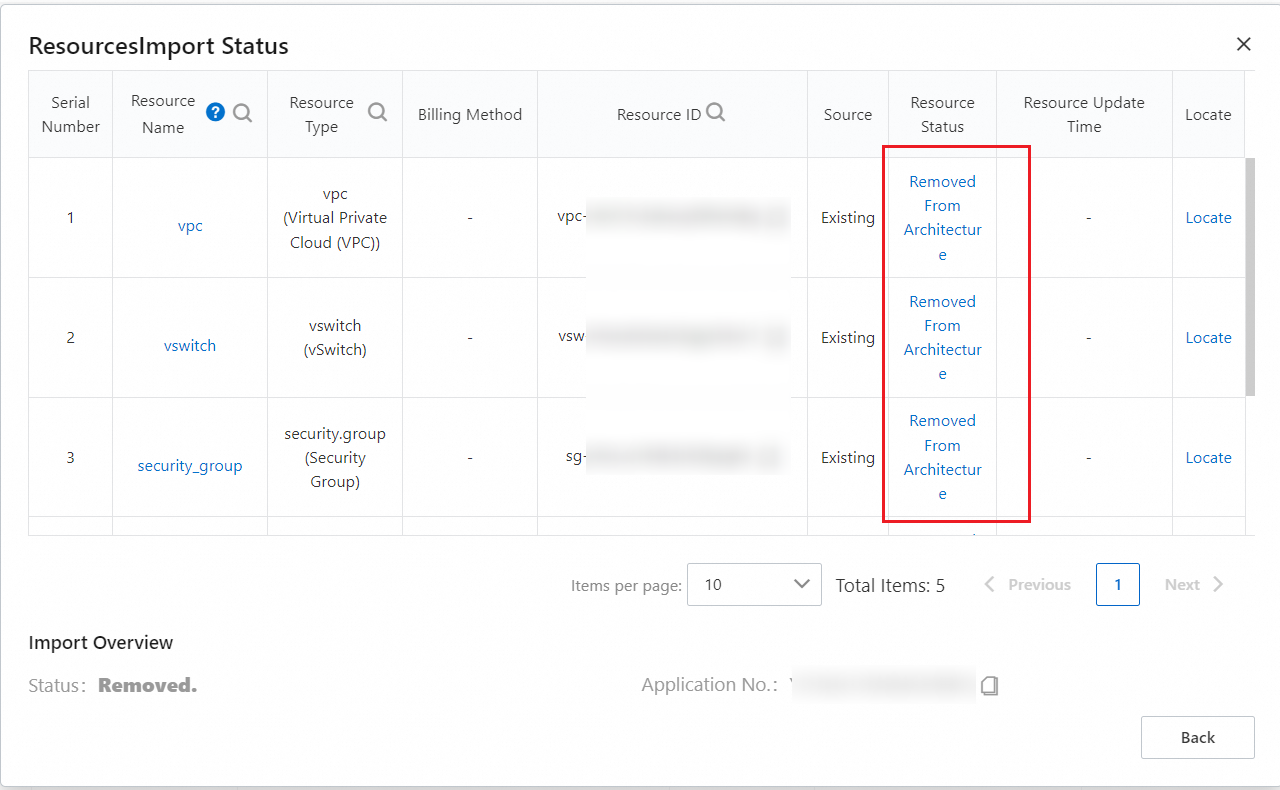Click the Resource Type search icon
Image resolution: width=1280 pixels, height=790 pixels.
[x=377, y=112]
